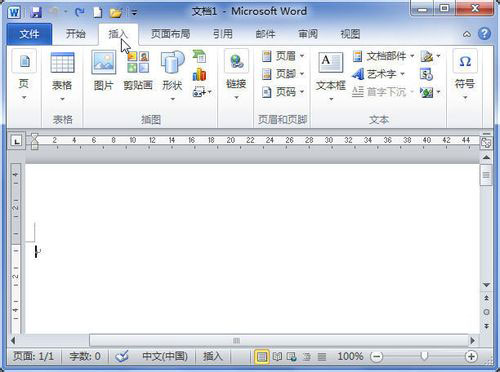Click the vertical scrollbar down arrow
500x372 pixels.
click(486, 285)
